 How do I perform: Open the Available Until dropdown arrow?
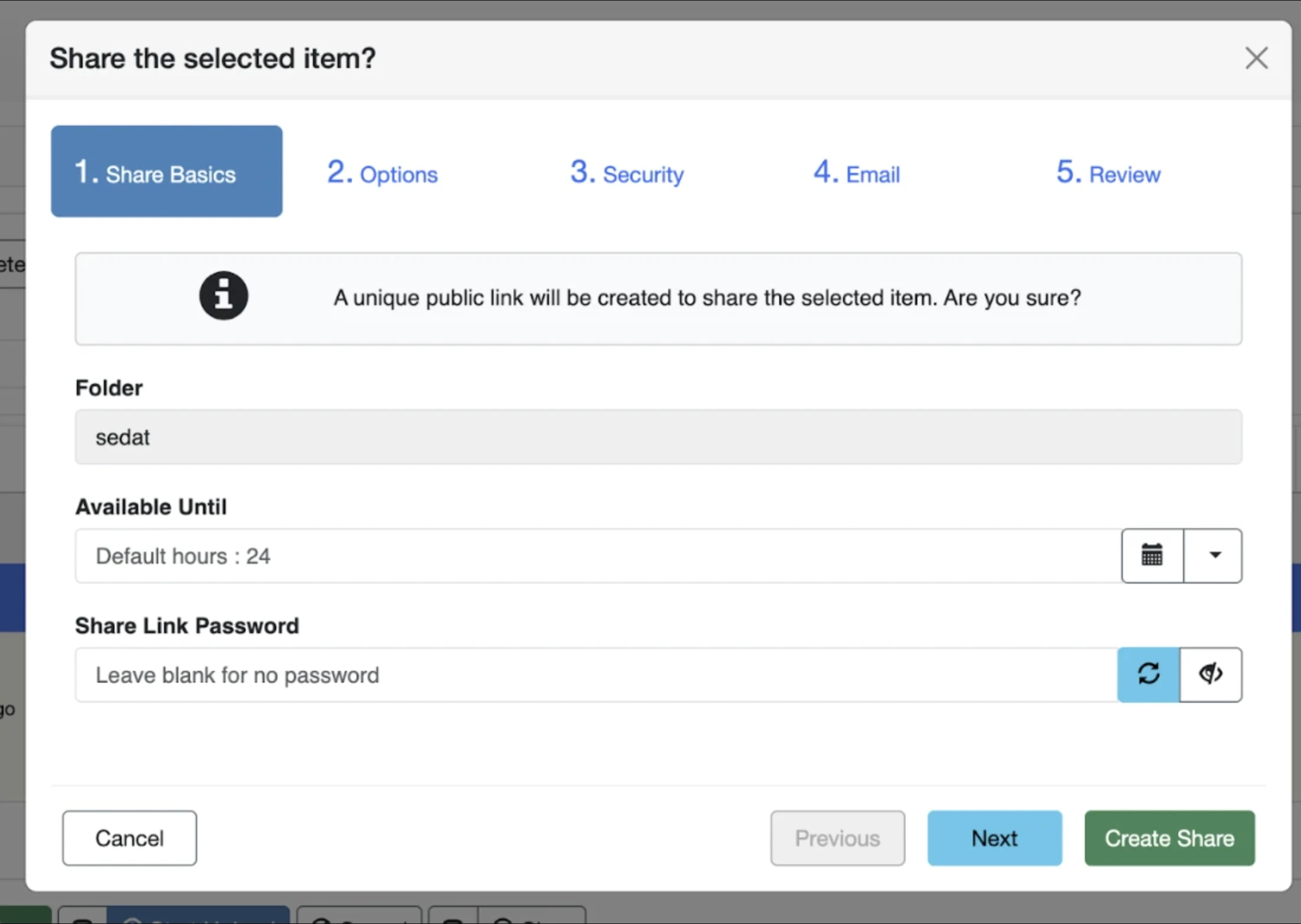click(1213, 555)
